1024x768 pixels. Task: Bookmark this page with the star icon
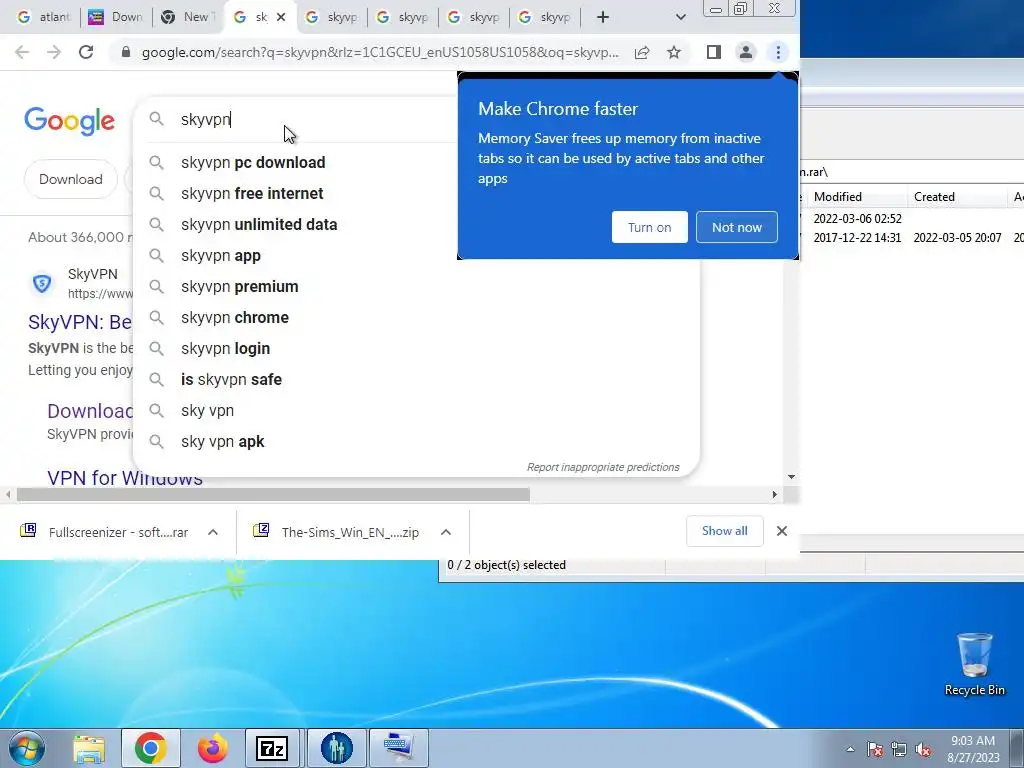pos(674,52)
